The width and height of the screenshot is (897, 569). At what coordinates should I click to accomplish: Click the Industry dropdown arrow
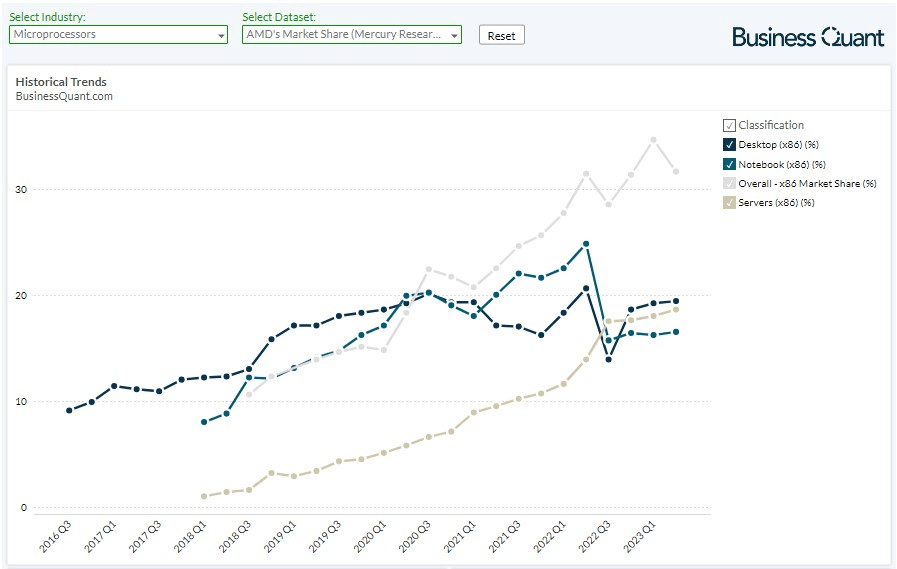click(221, 36)
